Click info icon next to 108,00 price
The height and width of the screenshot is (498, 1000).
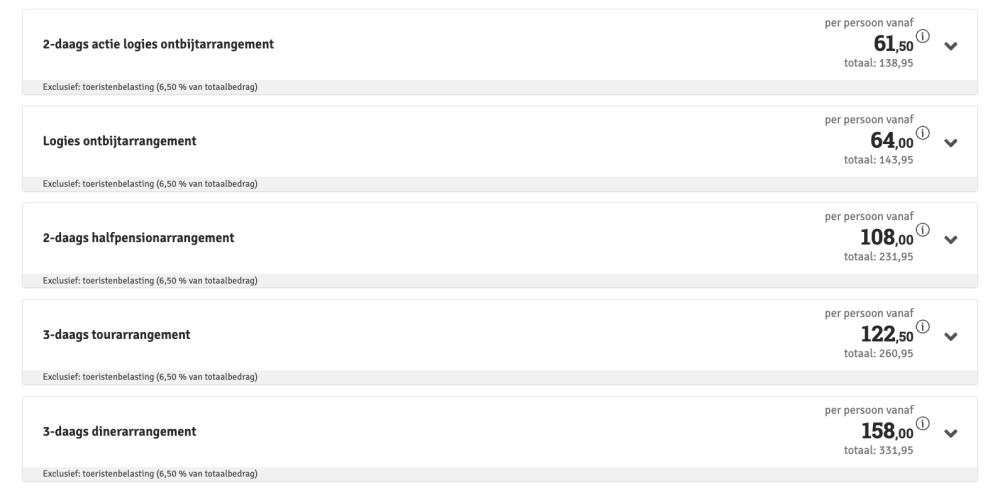[922, 230]
